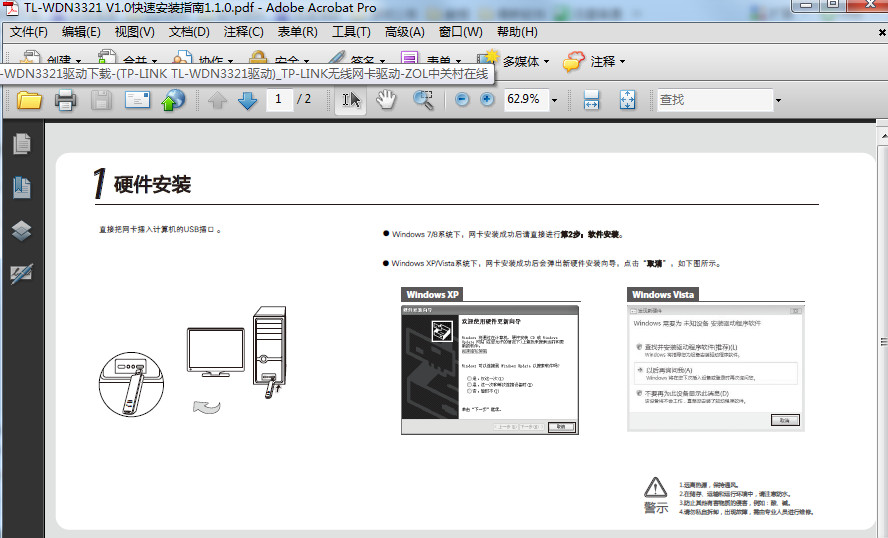This screenshot has height=538, width=888.
Task: Click the Windows XP label in document
Action: point(432,294)
